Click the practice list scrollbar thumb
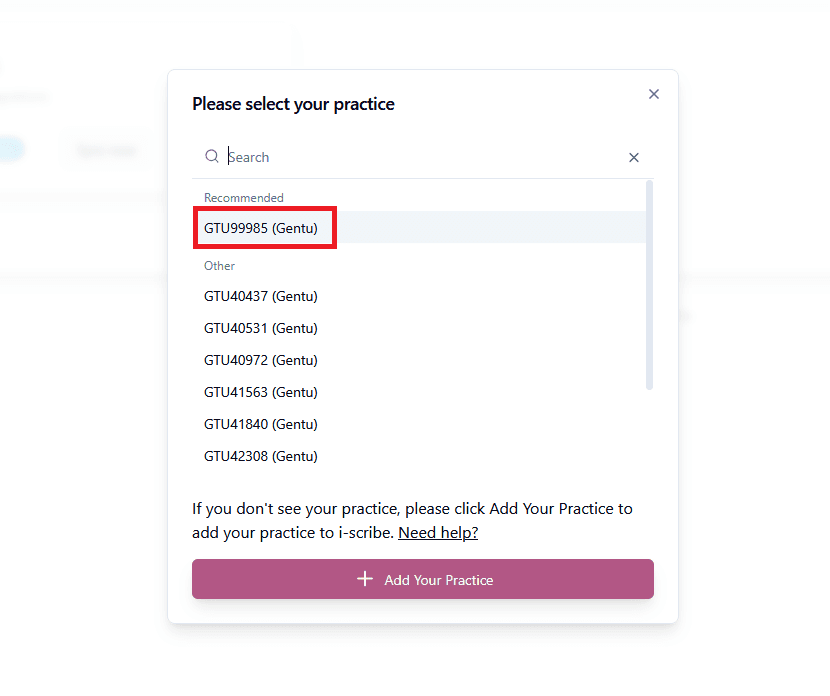 (649, 285)
